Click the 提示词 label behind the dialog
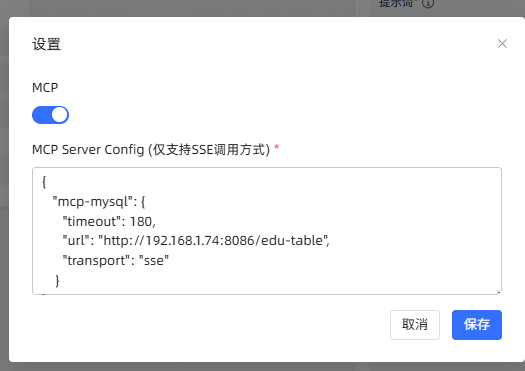Viewport: 525px width, 371px height. [396, 3]
